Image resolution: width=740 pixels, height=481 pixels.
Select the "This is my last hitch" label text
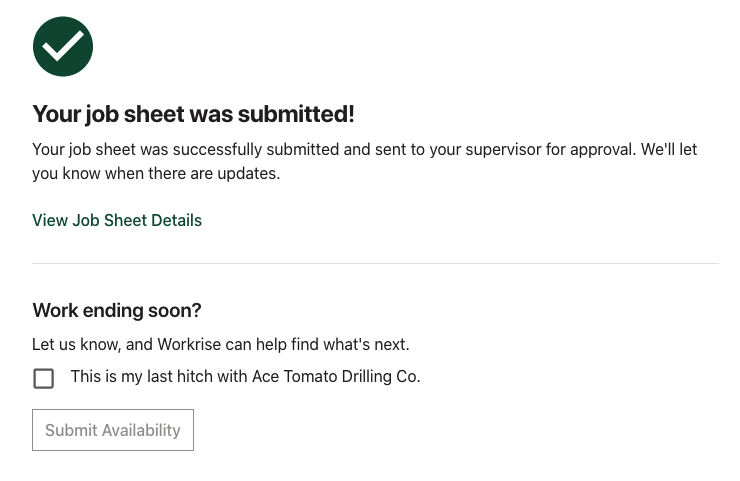pyautogui.click(x=245, y=377)
